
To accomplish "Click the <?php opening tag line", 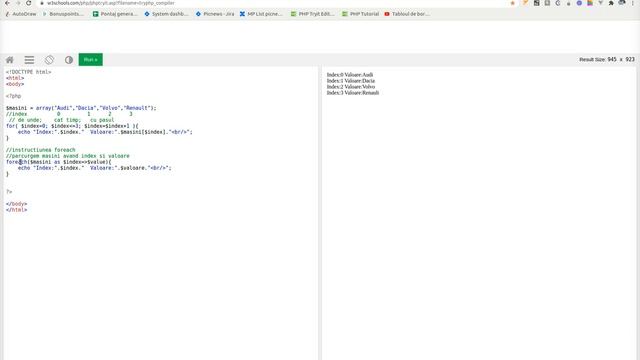I will (13, 96).
